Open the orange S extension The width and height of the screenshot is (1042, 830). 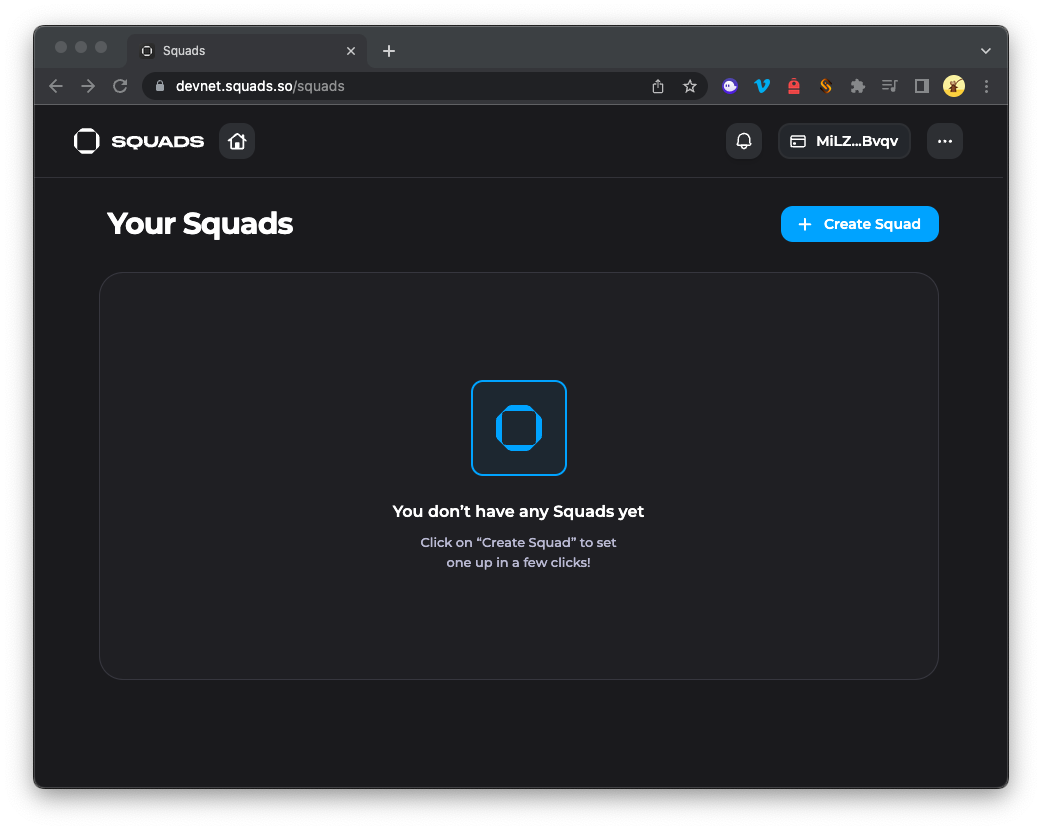coord(826,86)
